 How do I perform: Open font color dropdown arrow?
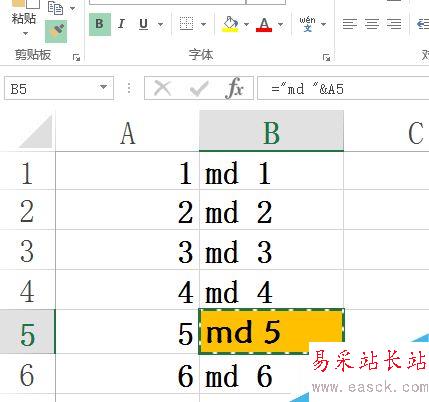(x=280, y=24)
